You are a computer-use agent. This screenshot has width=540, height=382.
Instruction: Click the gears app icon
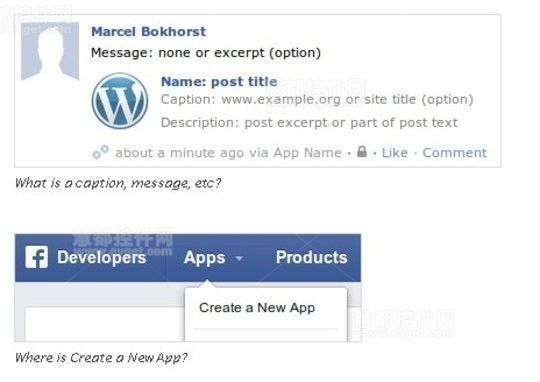click(x=101, y=152)
